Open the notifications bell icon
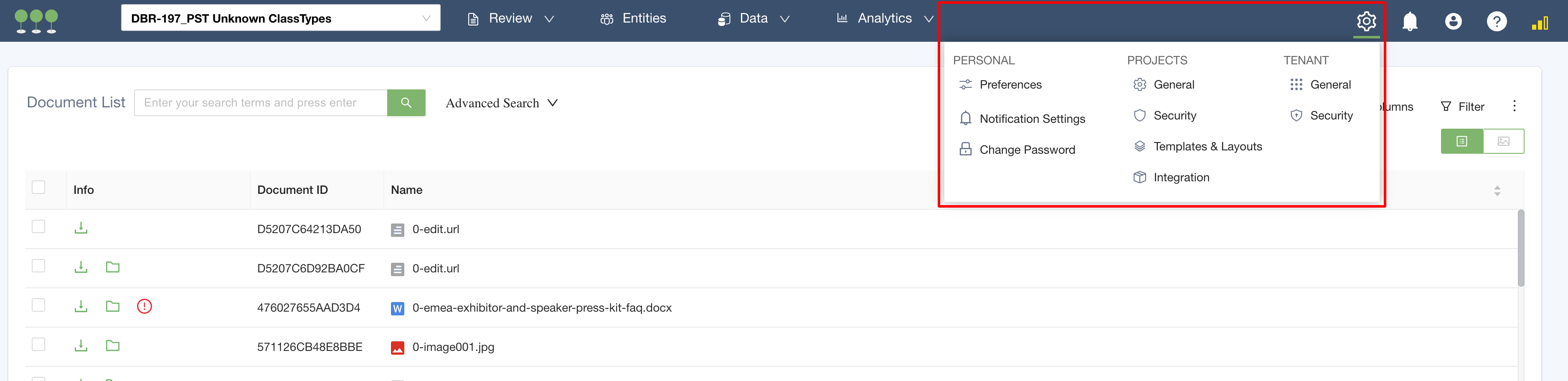Image resolution: width=1568 pixels, height=381 pixels. [x=1410, y=21]
